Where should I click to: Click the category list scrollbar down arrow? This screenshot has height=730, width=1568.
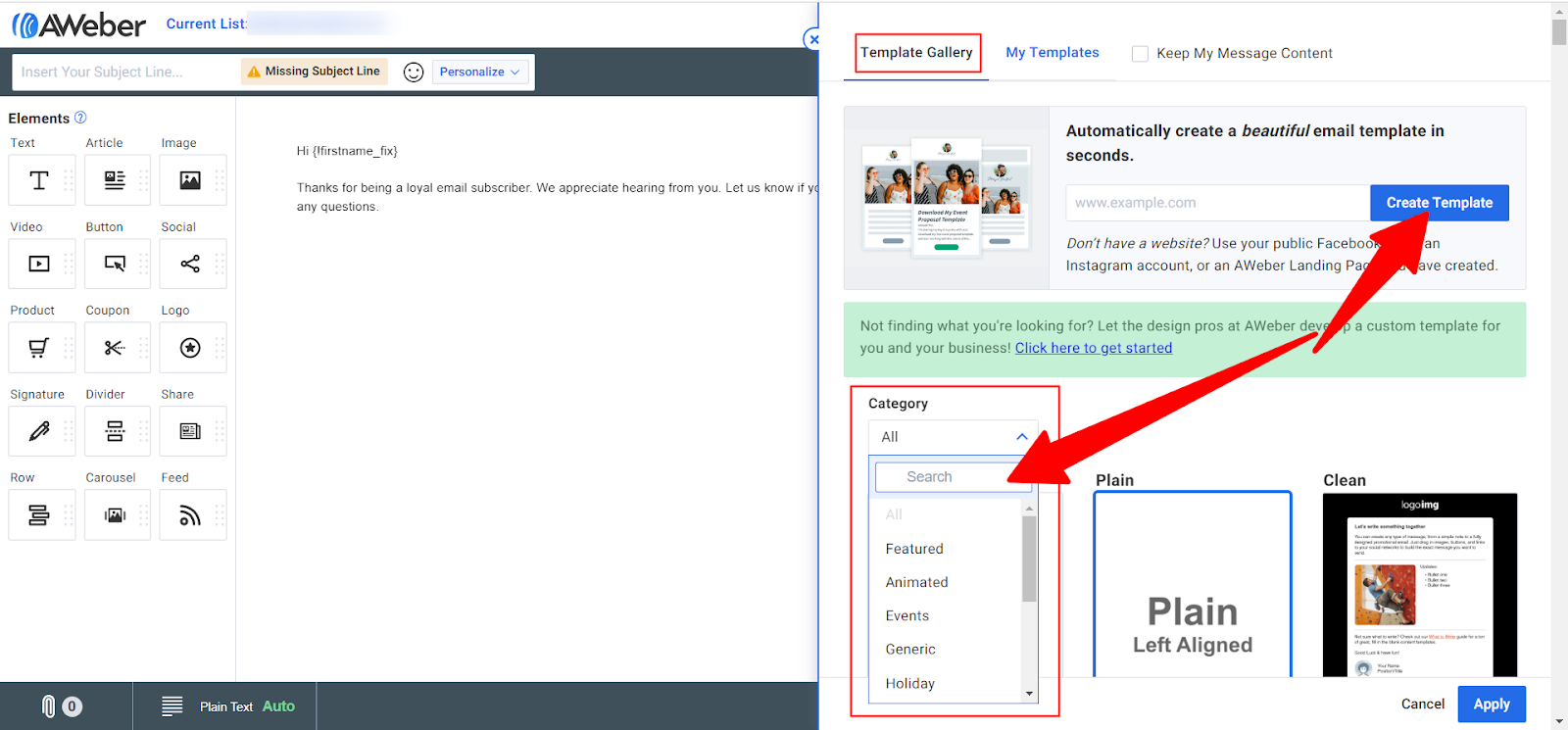click(x=1029, y=694)
